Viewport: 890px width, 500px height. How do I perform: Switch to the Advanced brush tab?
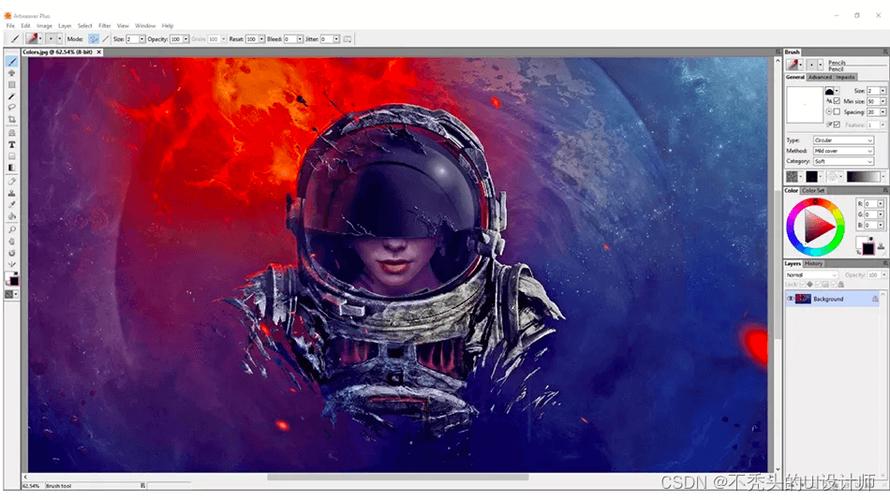[820, 77]
